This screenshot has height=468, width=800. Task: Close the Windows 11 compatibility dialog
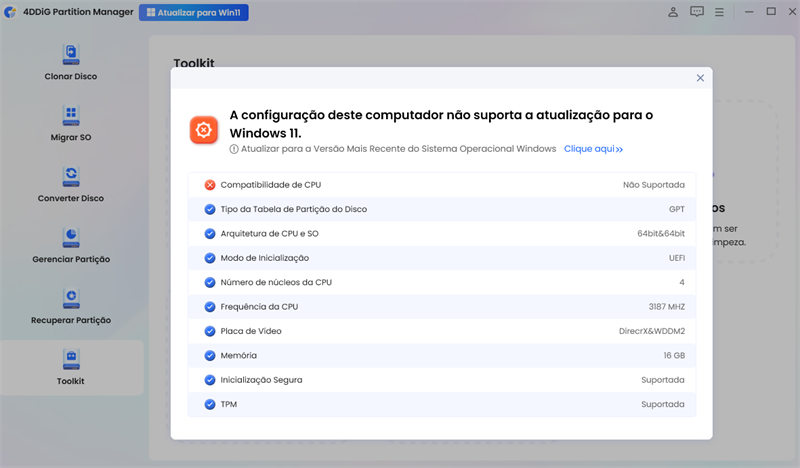[700, 78]
